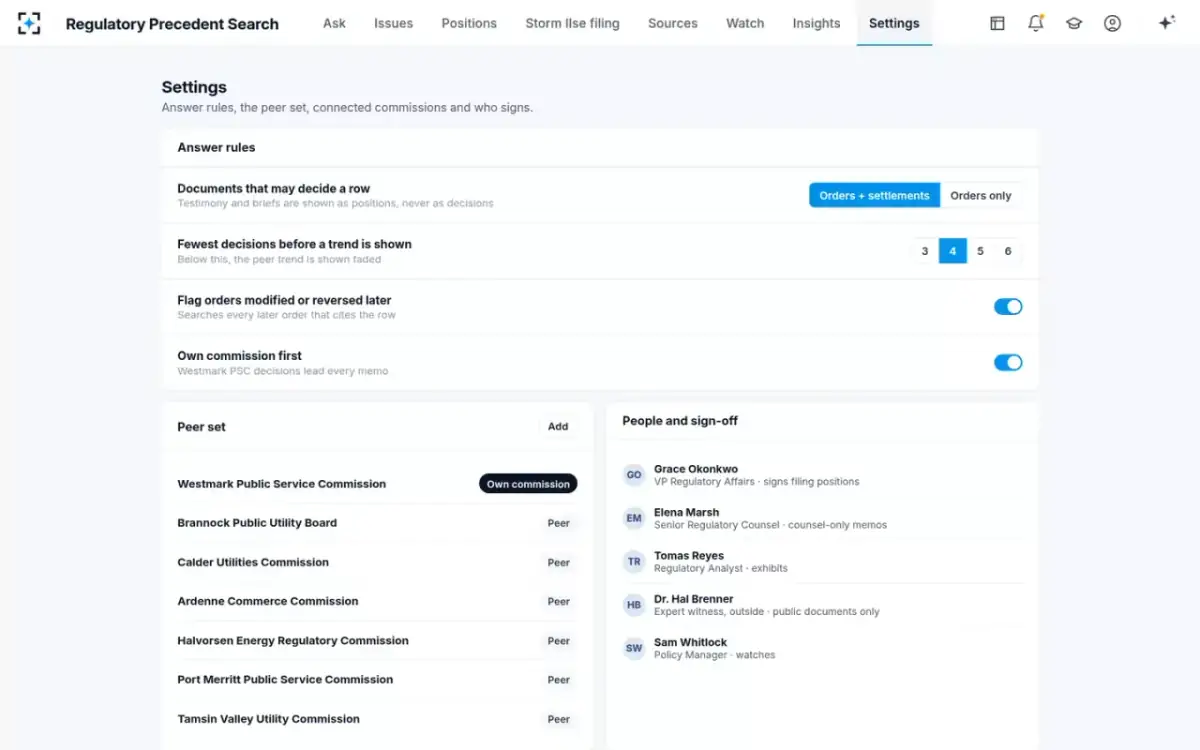The width and height of the screenshot is (1200, 750).
Task: Set fewest decisions to 3
Action: (x=925, y=251)
